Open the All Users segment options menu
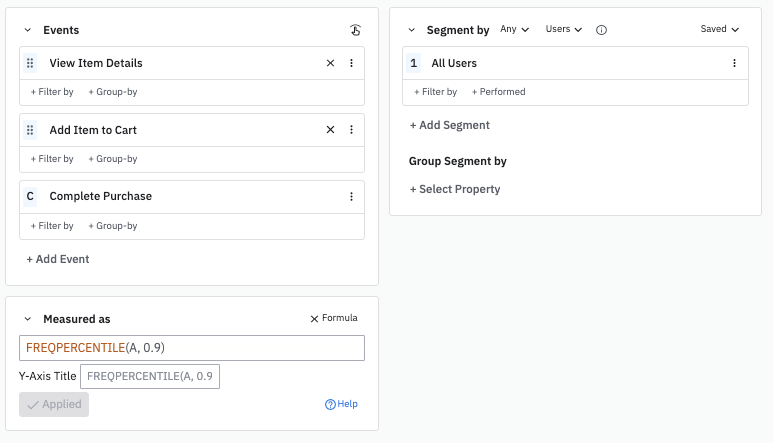 point(735,63)
